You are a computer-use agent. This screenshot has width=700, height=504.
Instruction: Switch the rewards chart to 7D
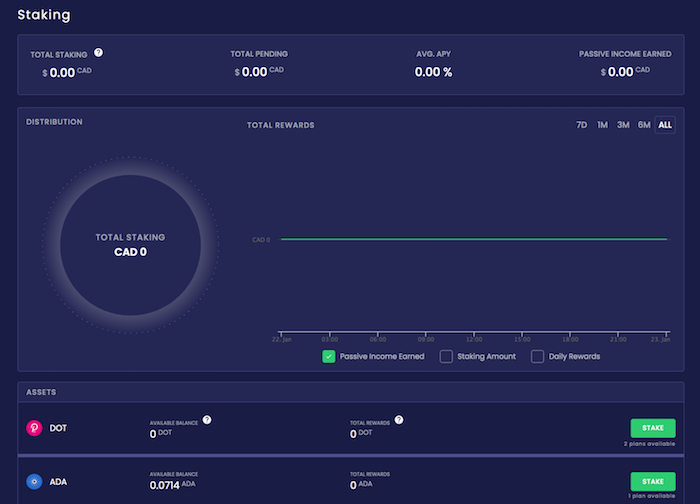click(x=581, y=125)
